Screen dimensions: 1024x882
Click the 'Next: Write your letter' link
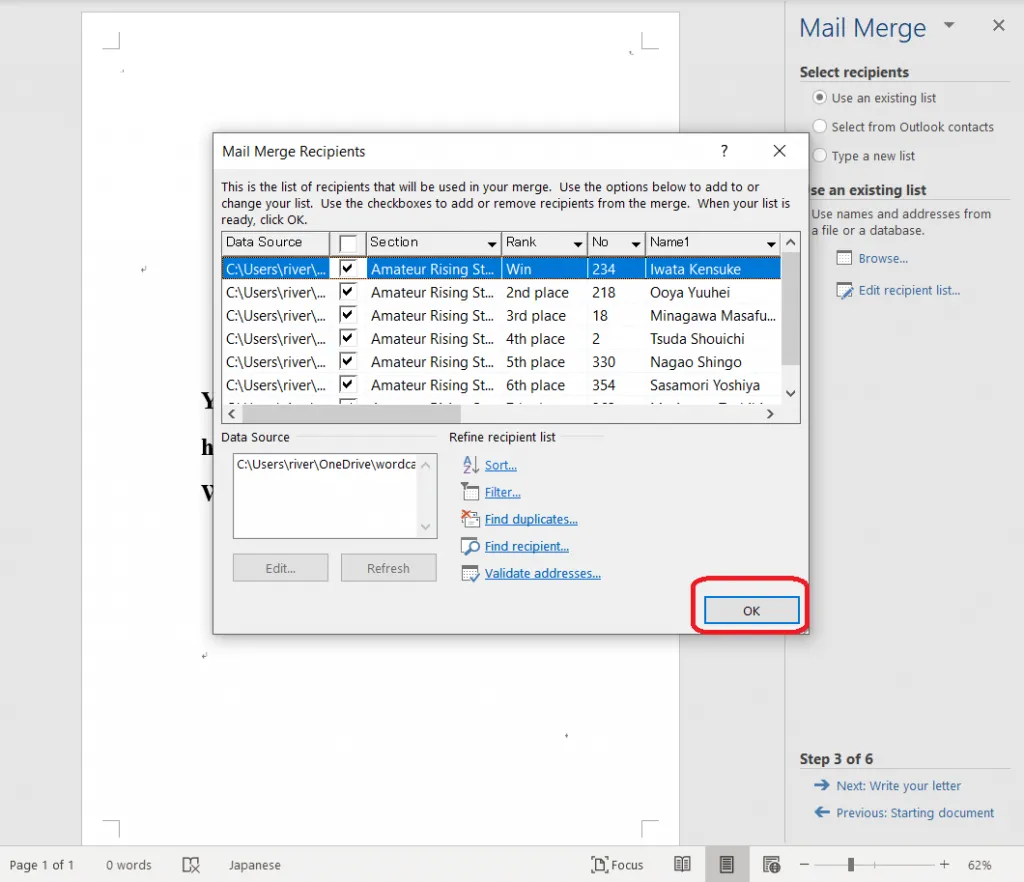[898, 786]
